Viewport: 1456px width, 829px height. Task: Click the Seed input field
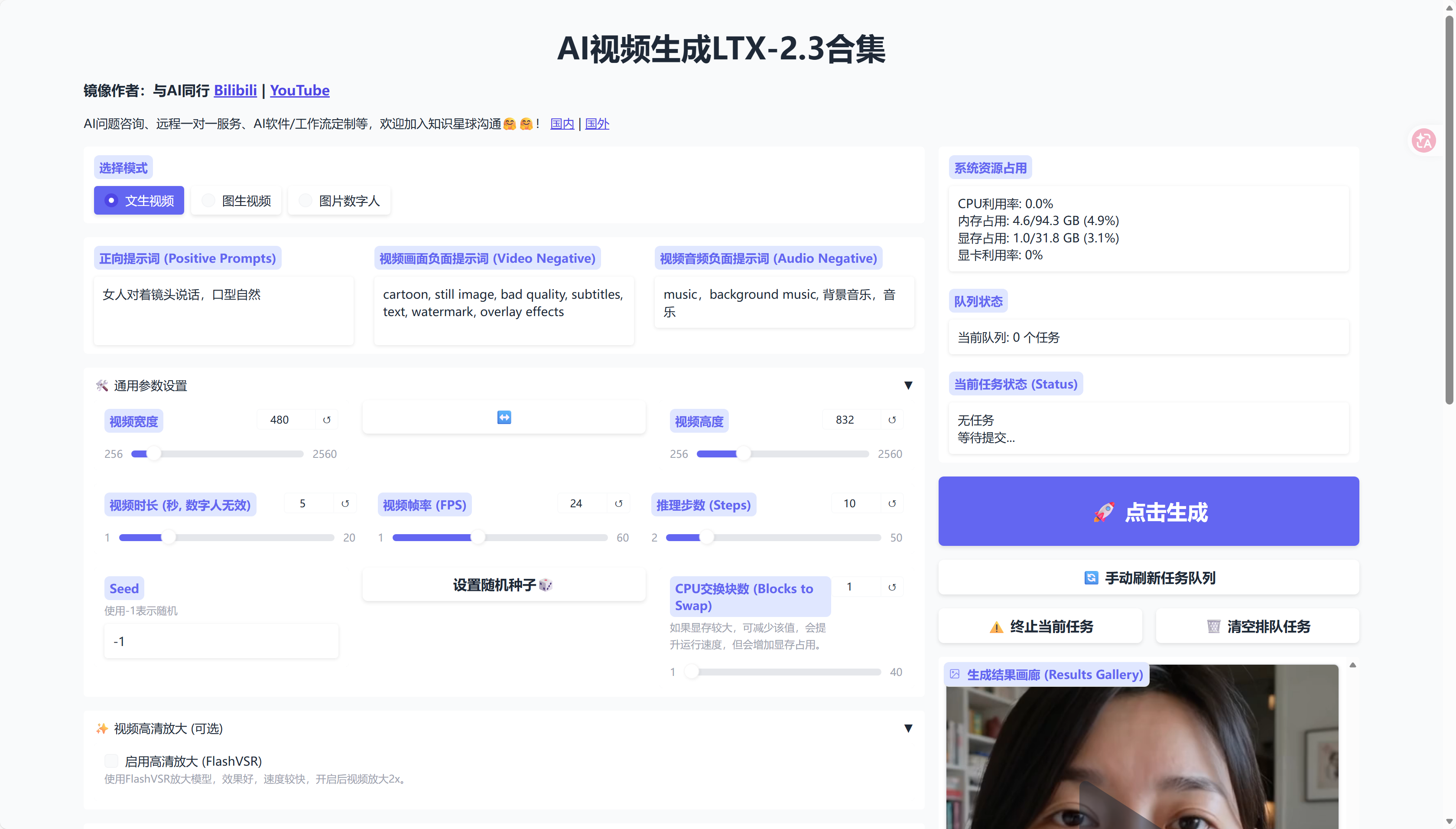[x=221, y=642]
